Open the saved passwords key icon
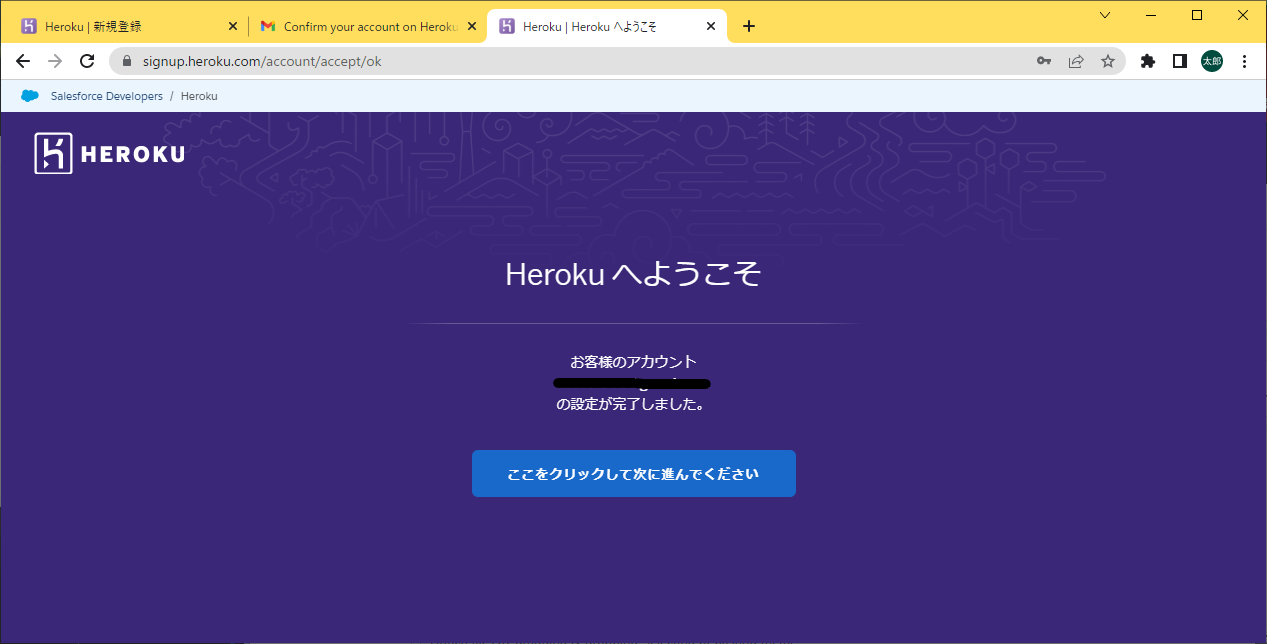This screenshot has width=1267, height=644. pyautogui.click(x=1044, y=61)
